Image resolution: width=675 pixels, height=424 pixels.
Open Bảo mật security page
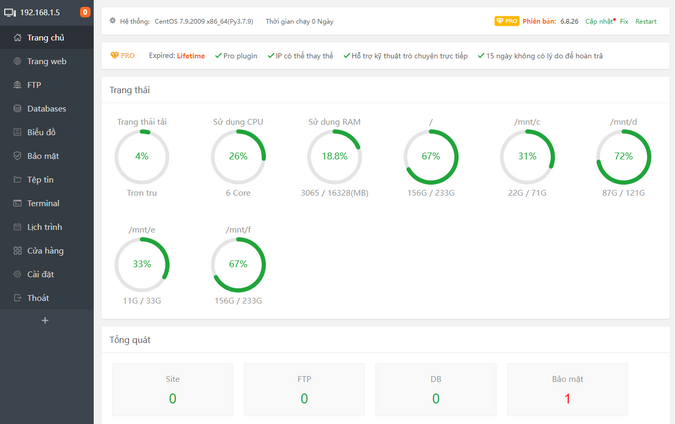46,156
